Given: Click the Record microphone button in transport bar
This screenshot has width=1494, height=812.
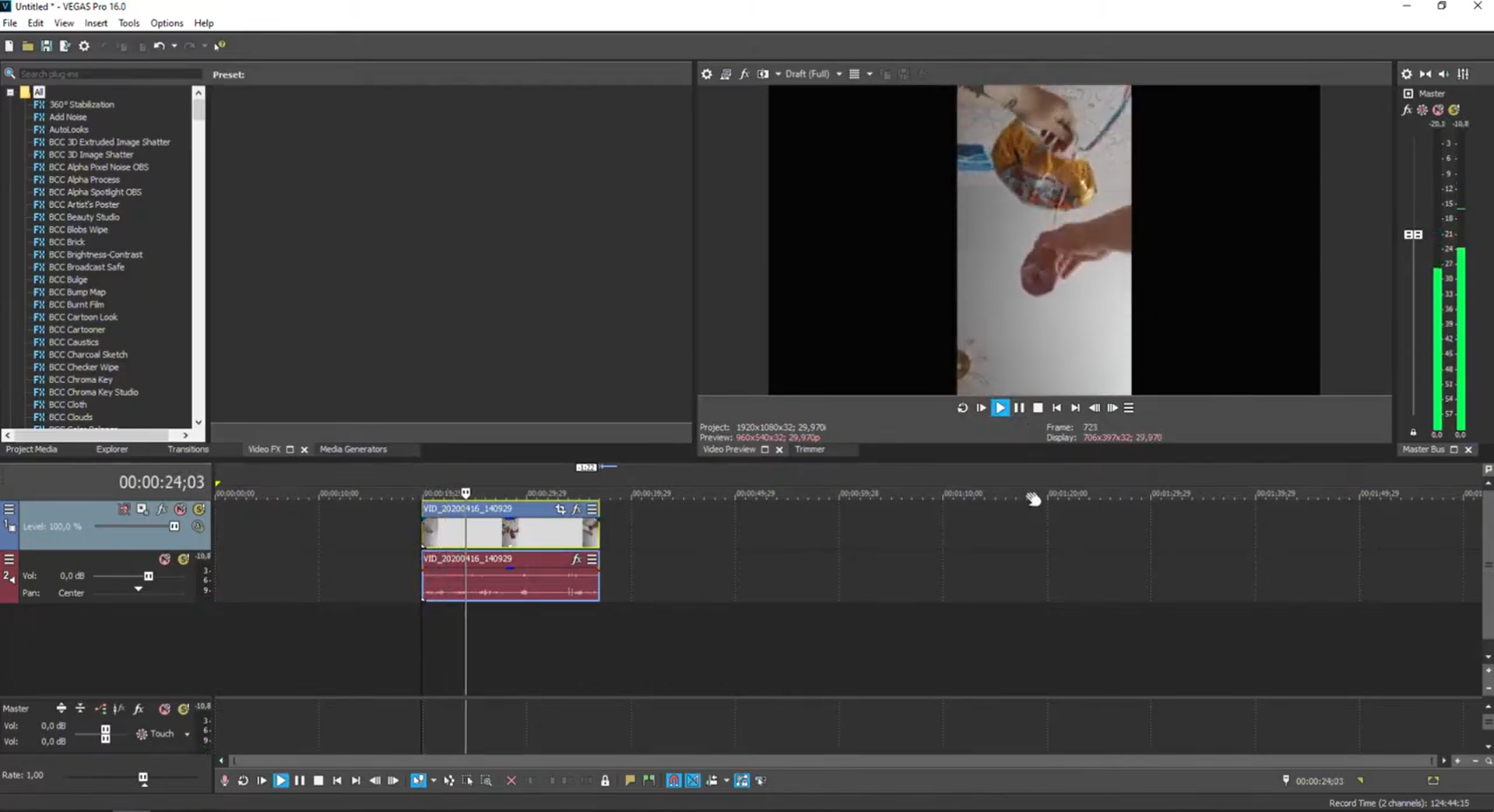Looking at the screenshot, I should [224, 781].
